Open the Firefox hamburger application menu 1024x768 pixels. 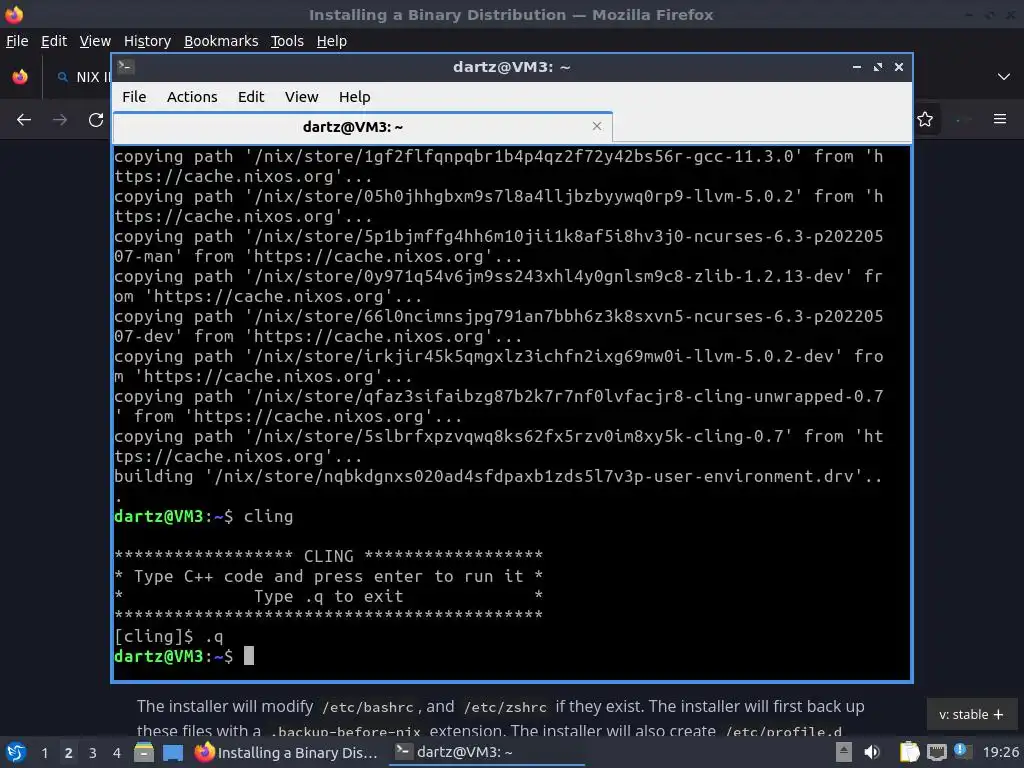point(1000,119)
